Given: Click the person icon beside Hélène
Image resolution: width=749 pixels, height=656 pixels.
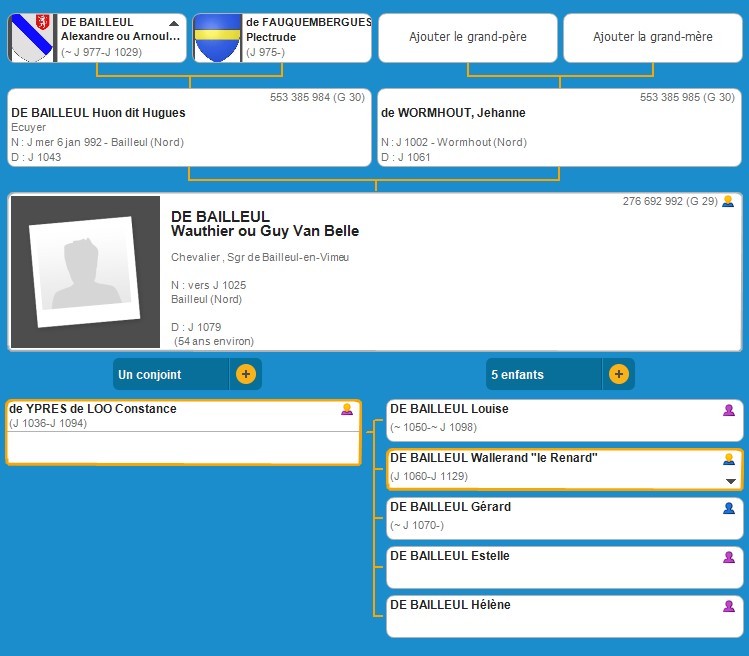Looking at the screenshot, I should (729, 606).
